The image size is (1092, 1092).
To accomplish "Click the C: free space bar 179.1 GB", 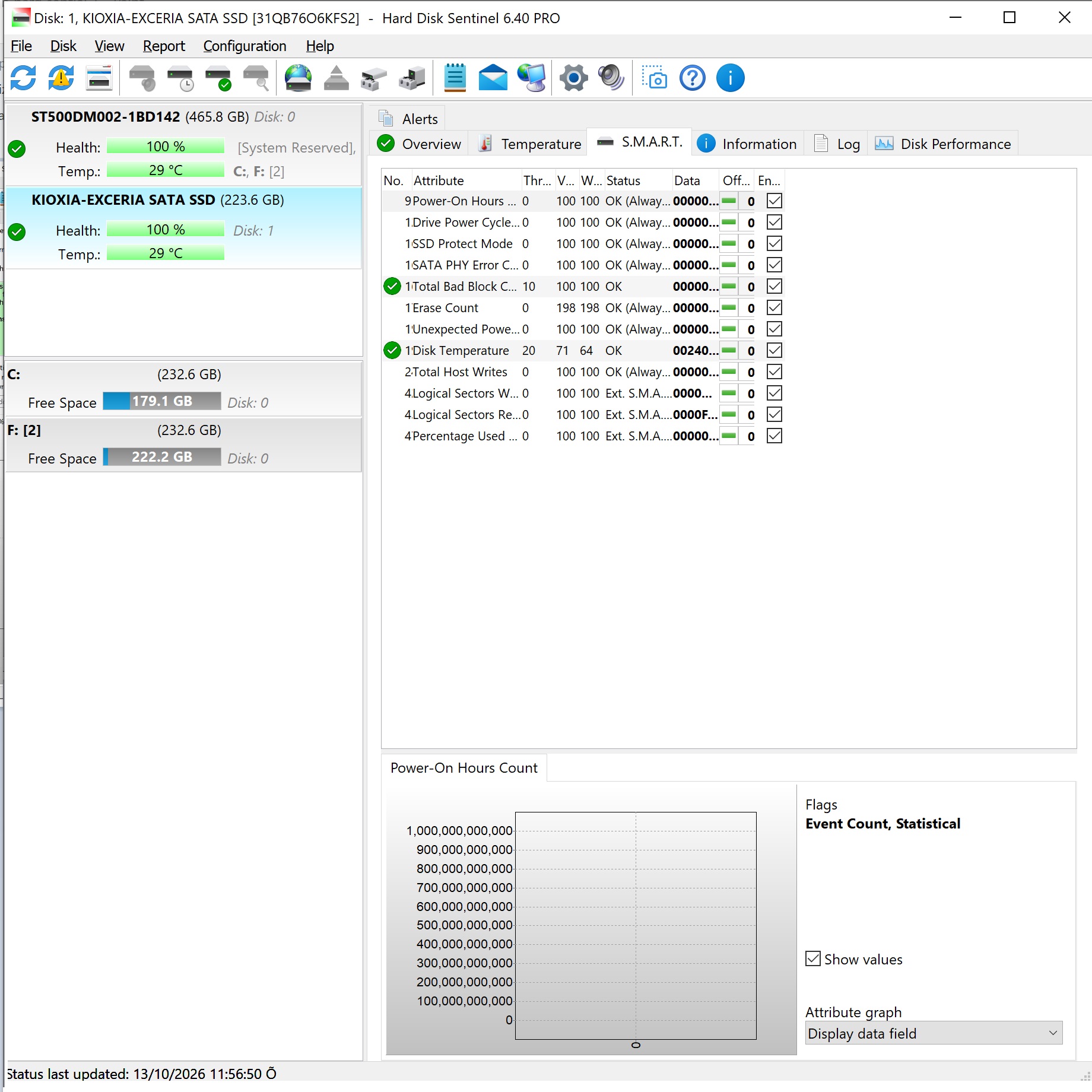I will coord(162,401).
